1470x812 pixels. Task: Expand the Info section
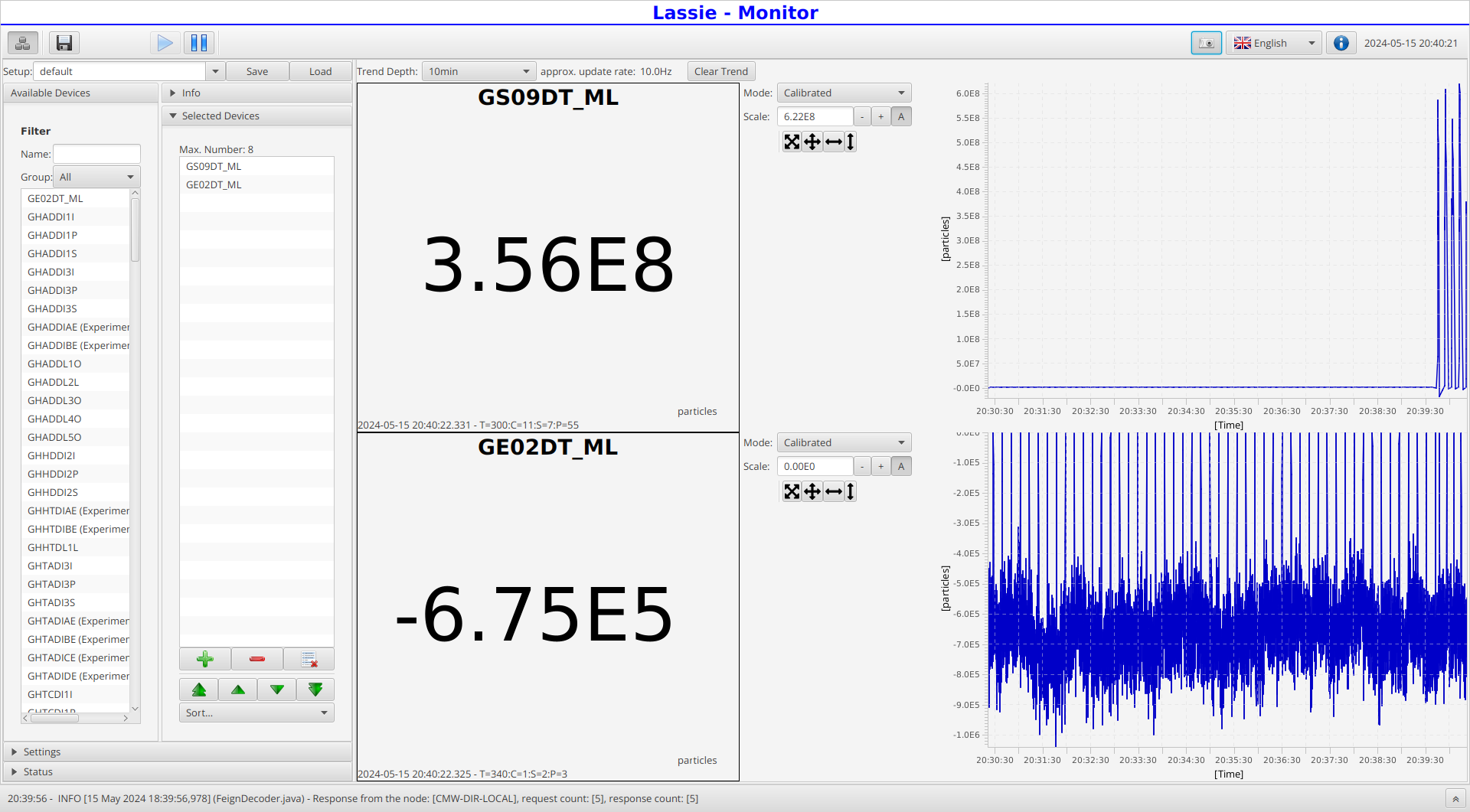click(256, 93)
